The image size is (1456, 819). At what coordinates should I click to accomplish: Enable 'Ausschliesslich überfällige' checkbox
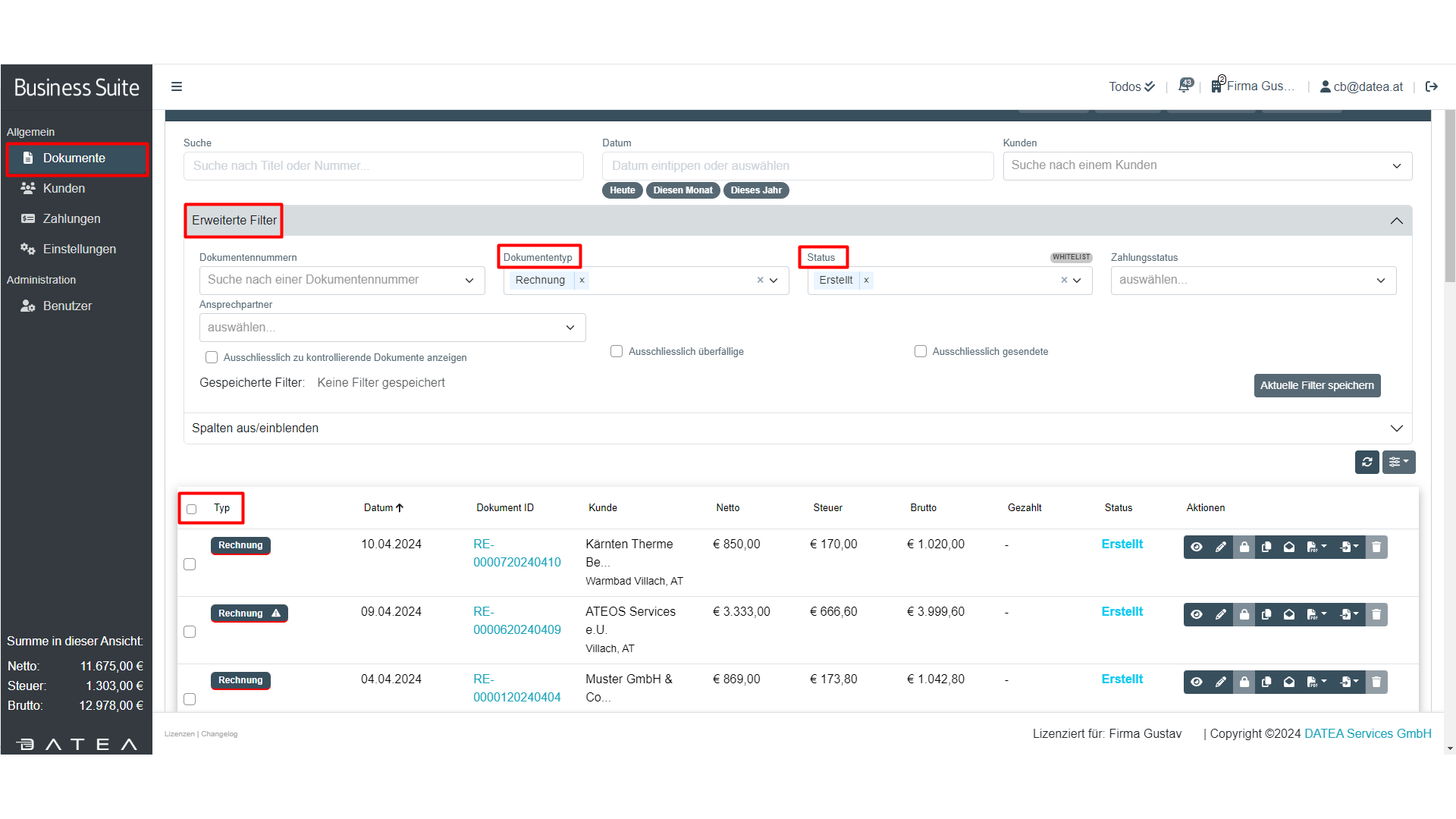point(617,351)
